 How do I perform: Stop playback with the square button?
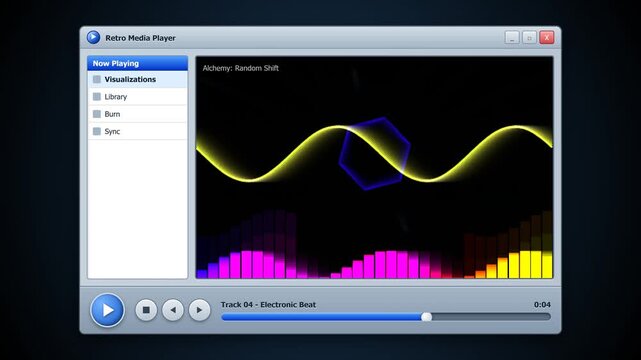pyautogui.click(x=146, y=310)
